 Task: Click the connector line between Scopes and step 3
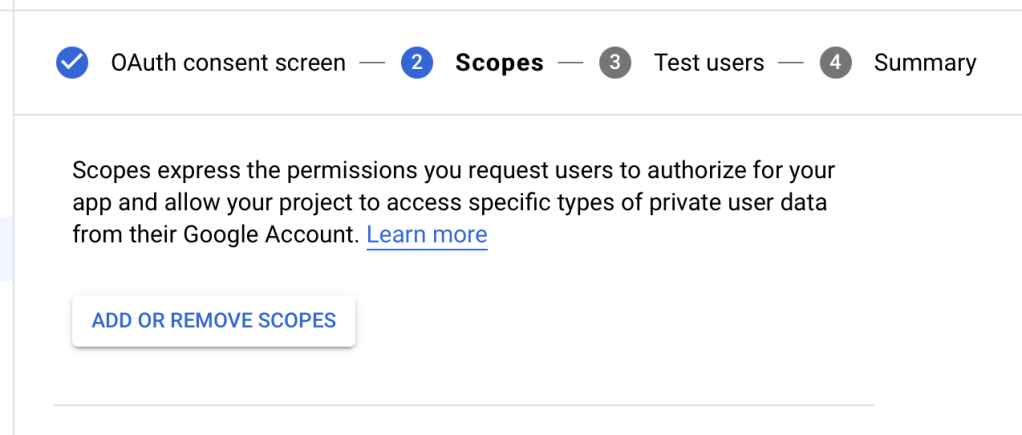pyautogui.click(x=571, y=63)
